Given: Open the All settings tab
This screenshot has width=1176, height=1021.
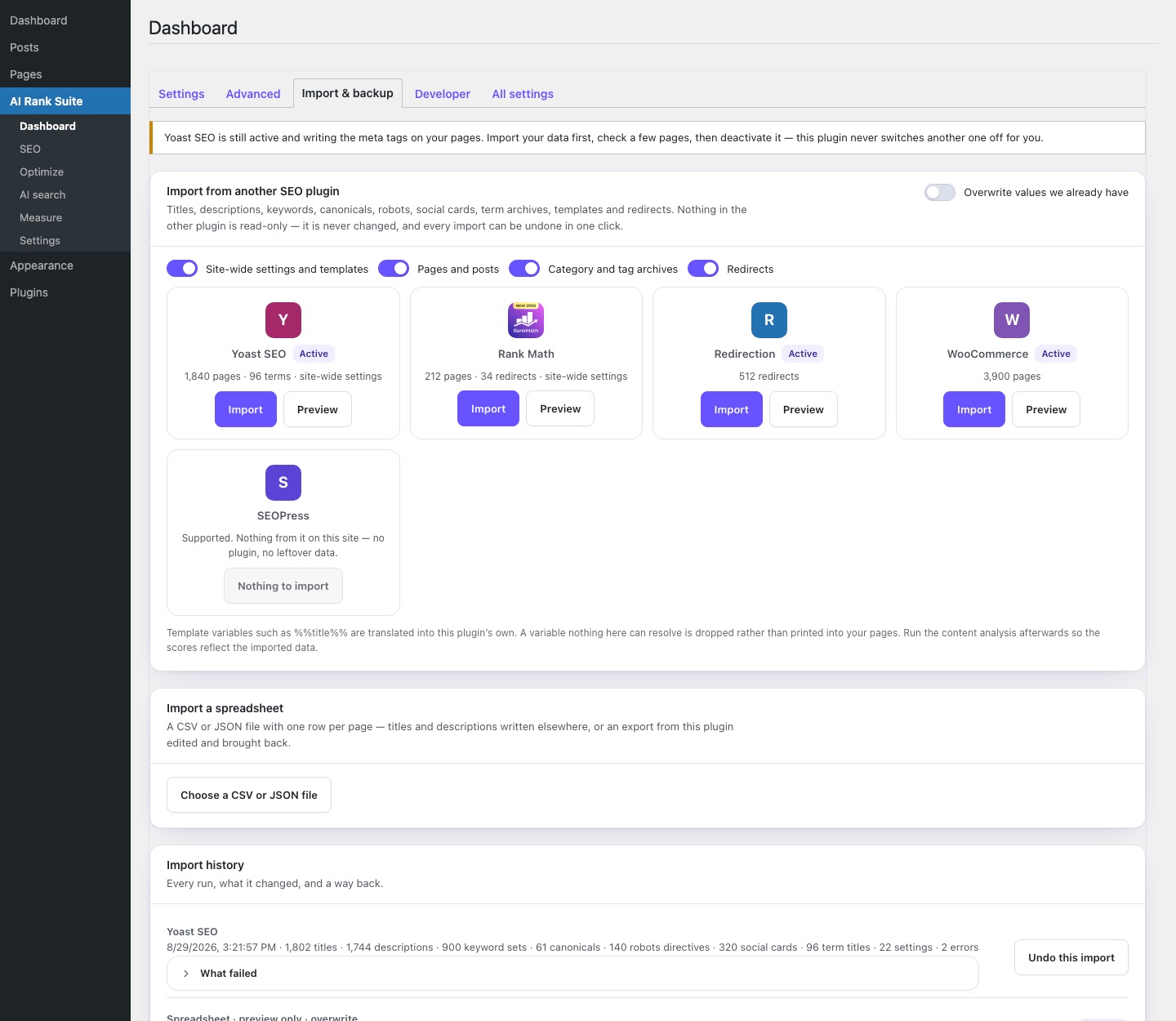Looking at the screenshot, I should pos(523,94).
